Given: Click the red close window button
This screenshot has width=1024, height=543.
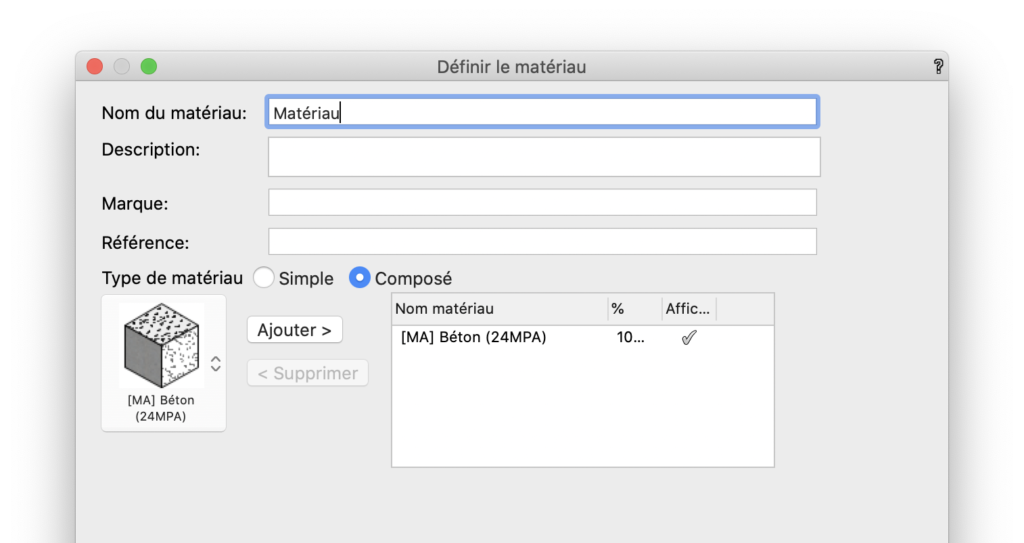Looking at the screenshot, I should (x=95, y=67).
